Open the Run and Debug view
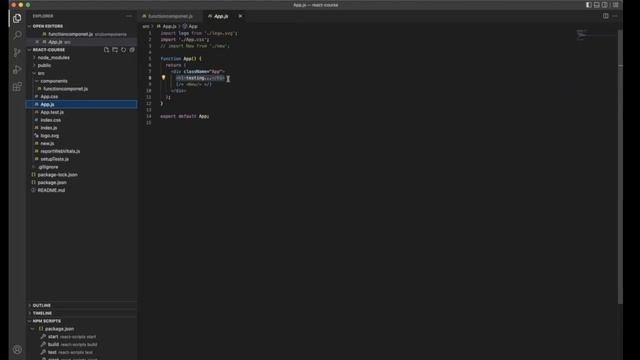Screen dimensions: 640x360 pyautogui.click(x=17, y=69)
